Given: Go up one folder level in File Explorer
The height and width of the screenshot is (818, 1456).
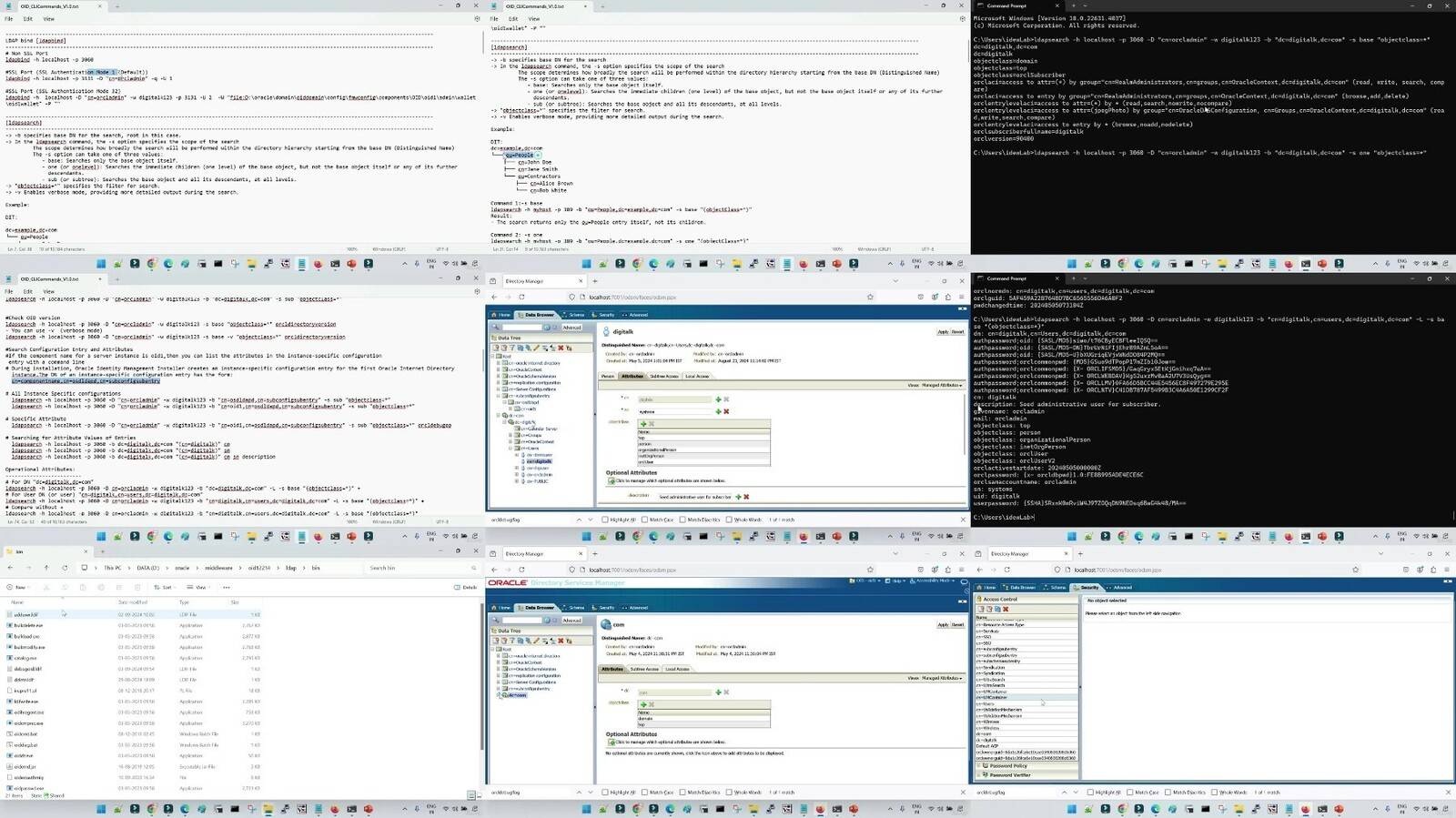Looking at the screenshot, I should point(46,568).
